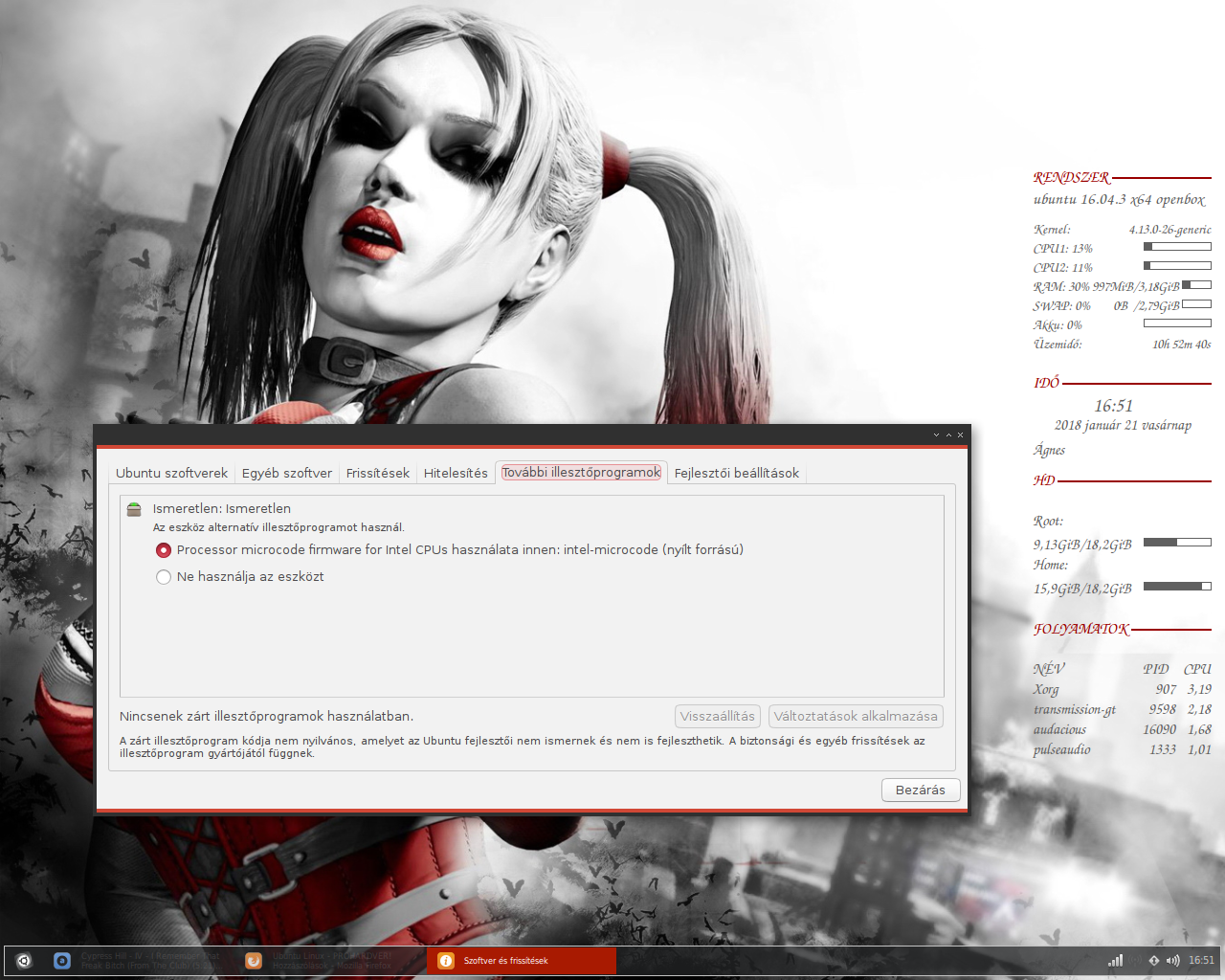Click the diamond-shaped tray icon next to volume

(1154, 961)
